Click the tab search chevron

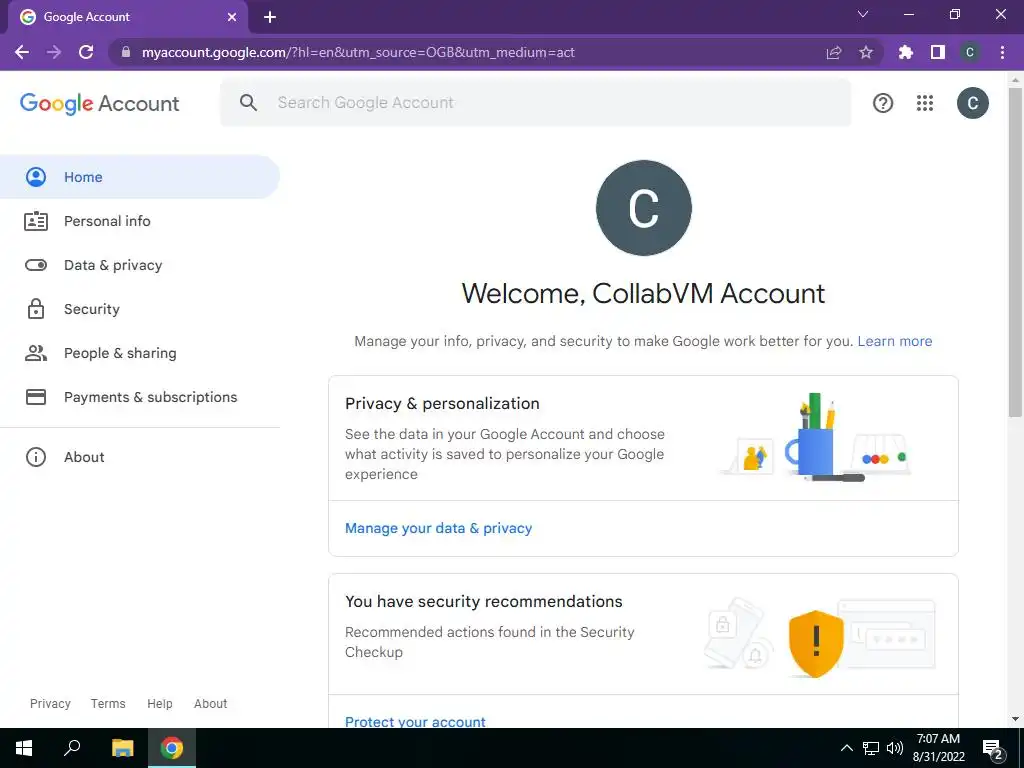(863, 14)
